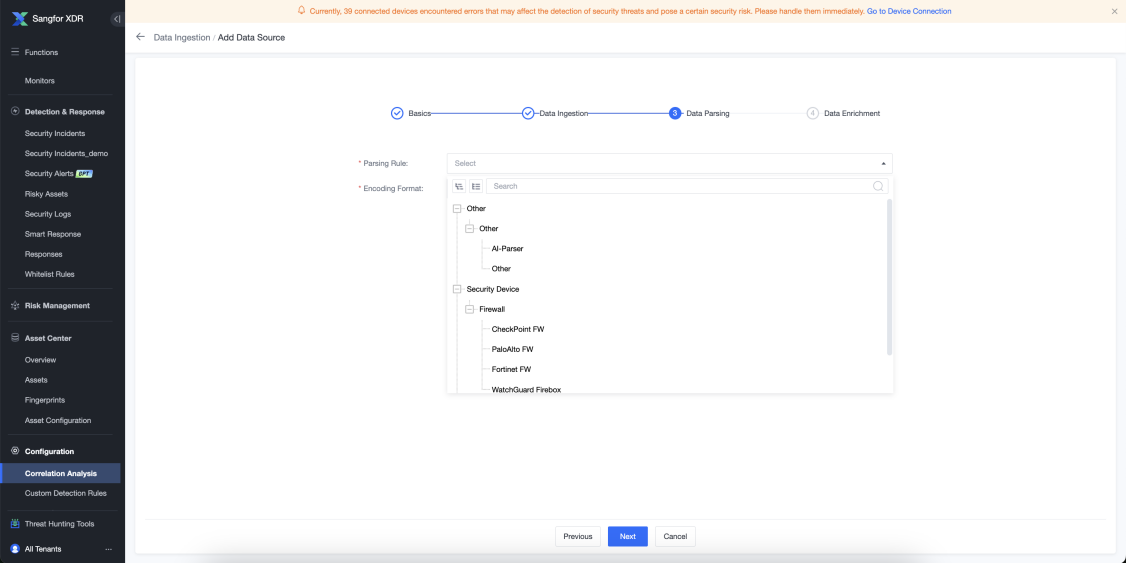Click the dropdown list scrollbar

coord(890,277)
